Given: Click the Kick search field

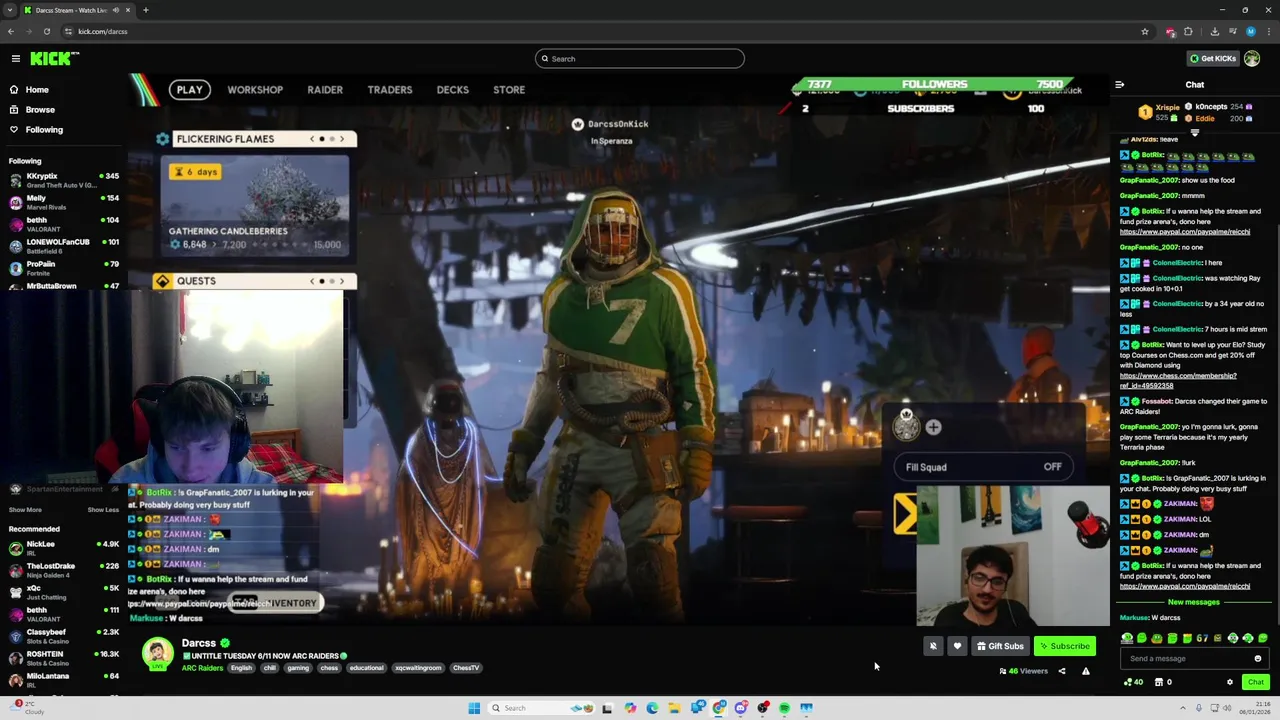Looking at the screenshot, I should pos(640,58).
